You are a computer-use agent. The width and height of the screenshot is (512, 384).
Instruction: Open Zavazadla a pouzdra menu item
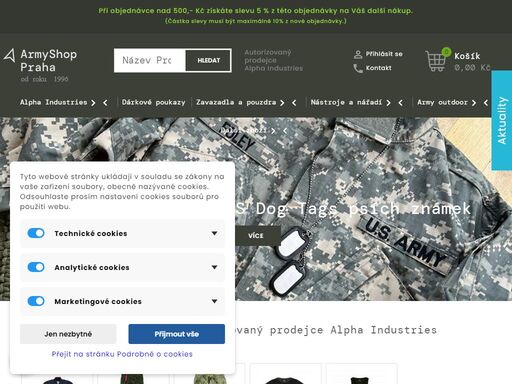(236, 102)
